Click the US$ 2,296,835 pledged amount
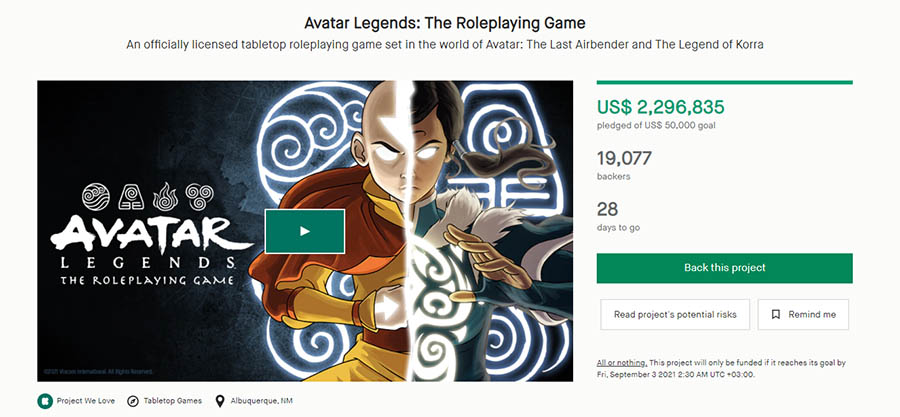 pyautogui.click(x=660, y=107)
